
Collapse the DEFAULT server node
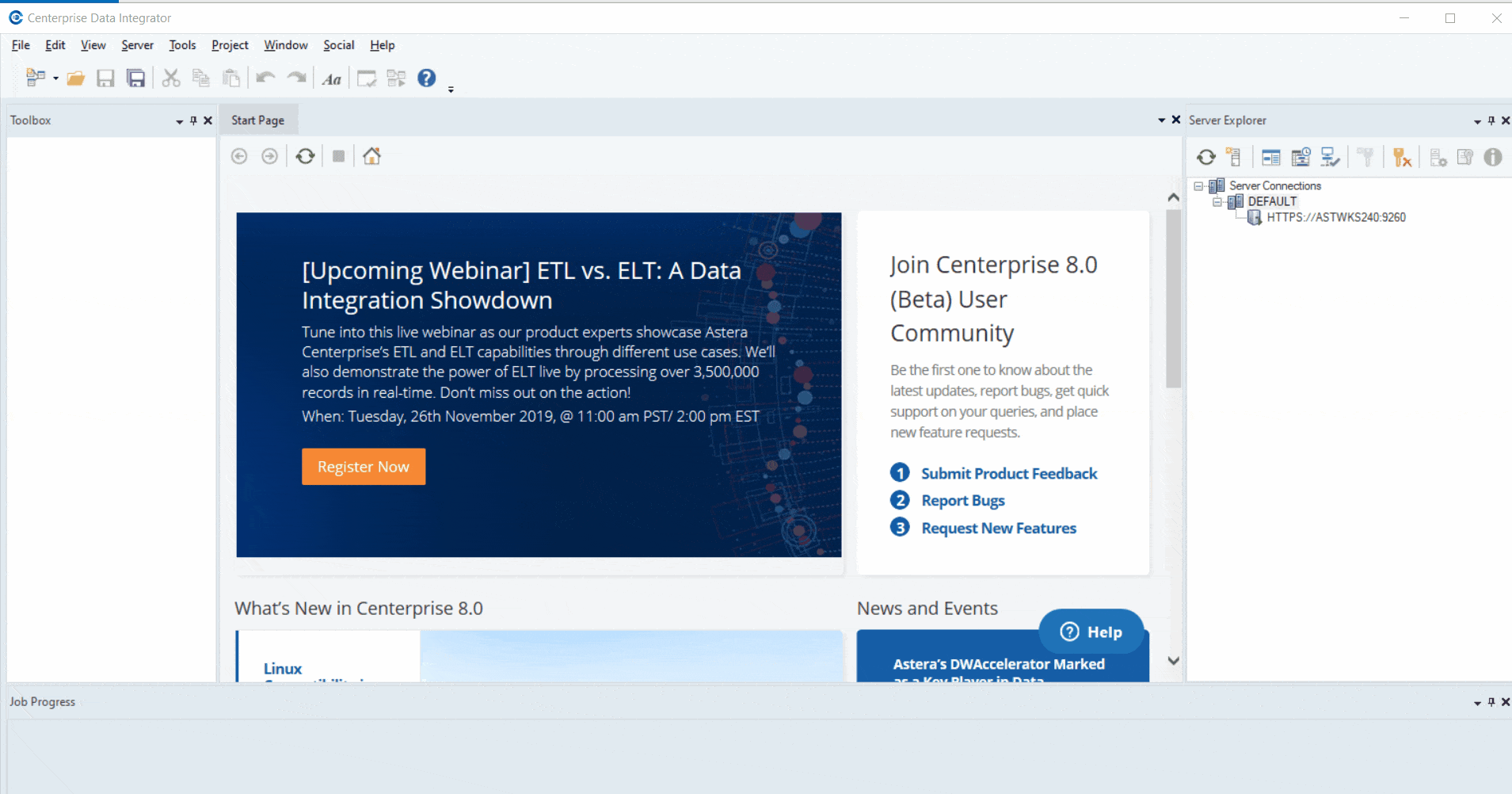tap(1217, 202)
